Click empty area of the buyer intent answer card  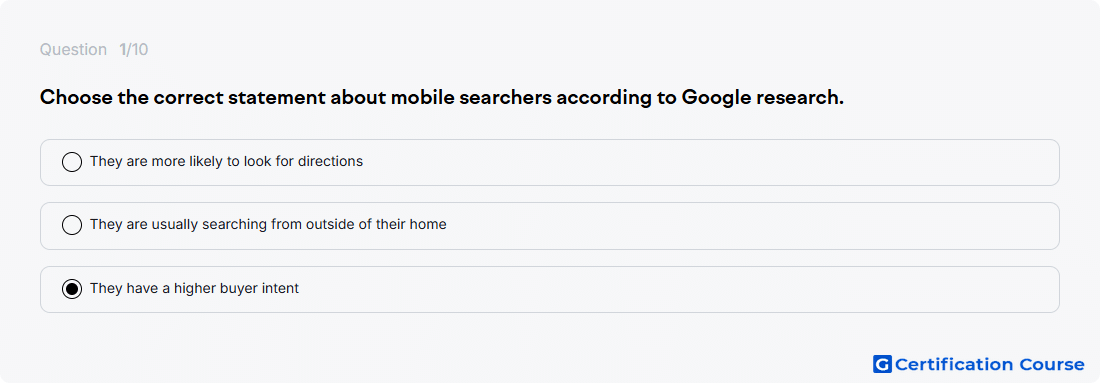[x=666, y=289]
